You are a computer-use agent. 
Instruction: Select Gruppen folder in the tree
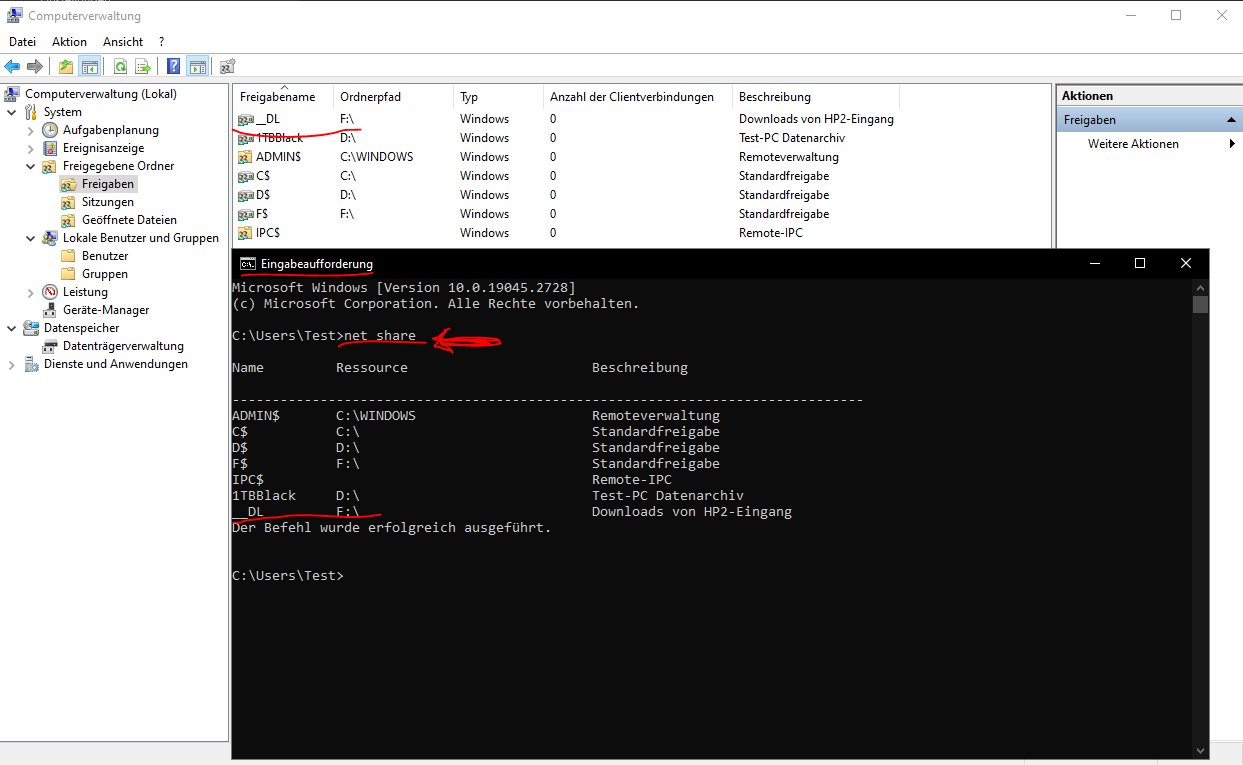coord(105,274)
